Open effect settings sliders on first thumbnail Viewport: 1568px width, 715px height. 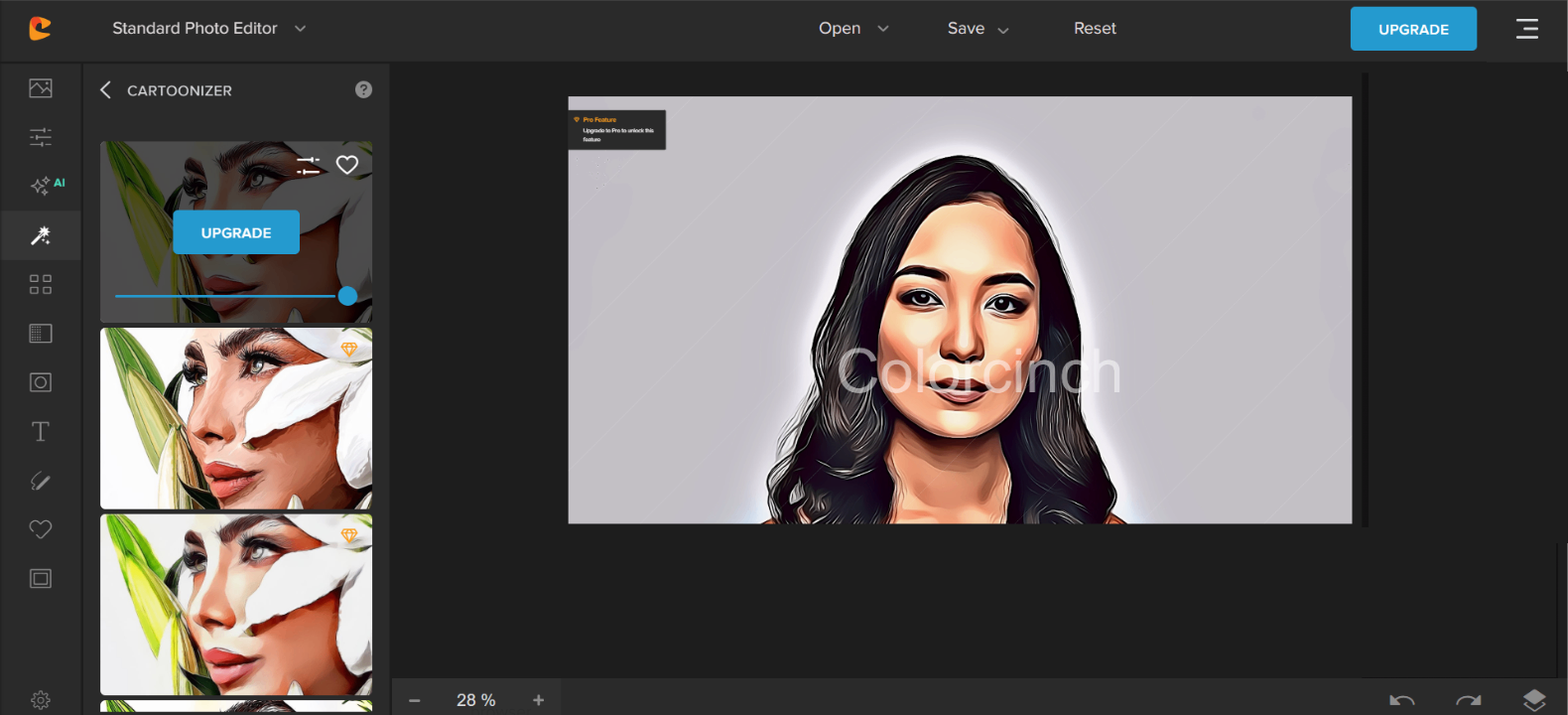(x=309, y=165)
